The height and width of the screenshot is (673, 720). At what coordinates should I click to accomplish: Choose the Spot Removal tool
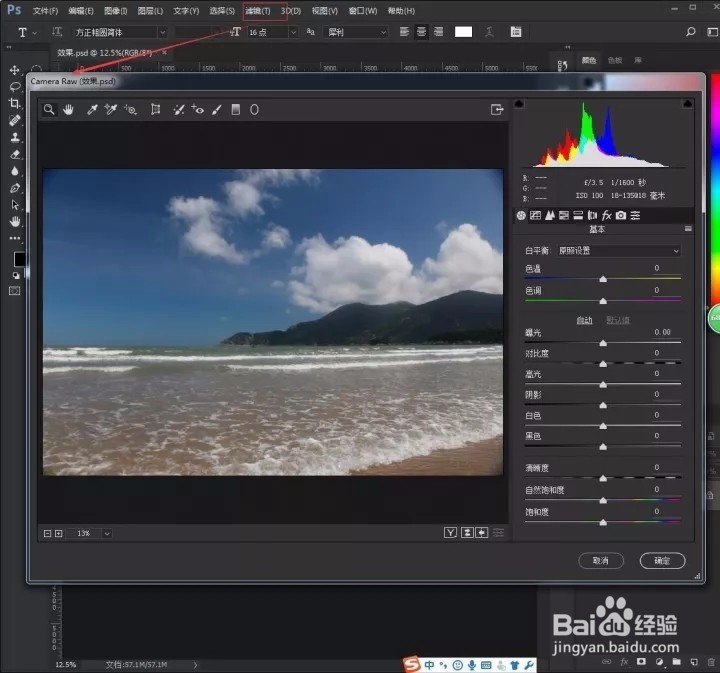click(x=179, y=110)
